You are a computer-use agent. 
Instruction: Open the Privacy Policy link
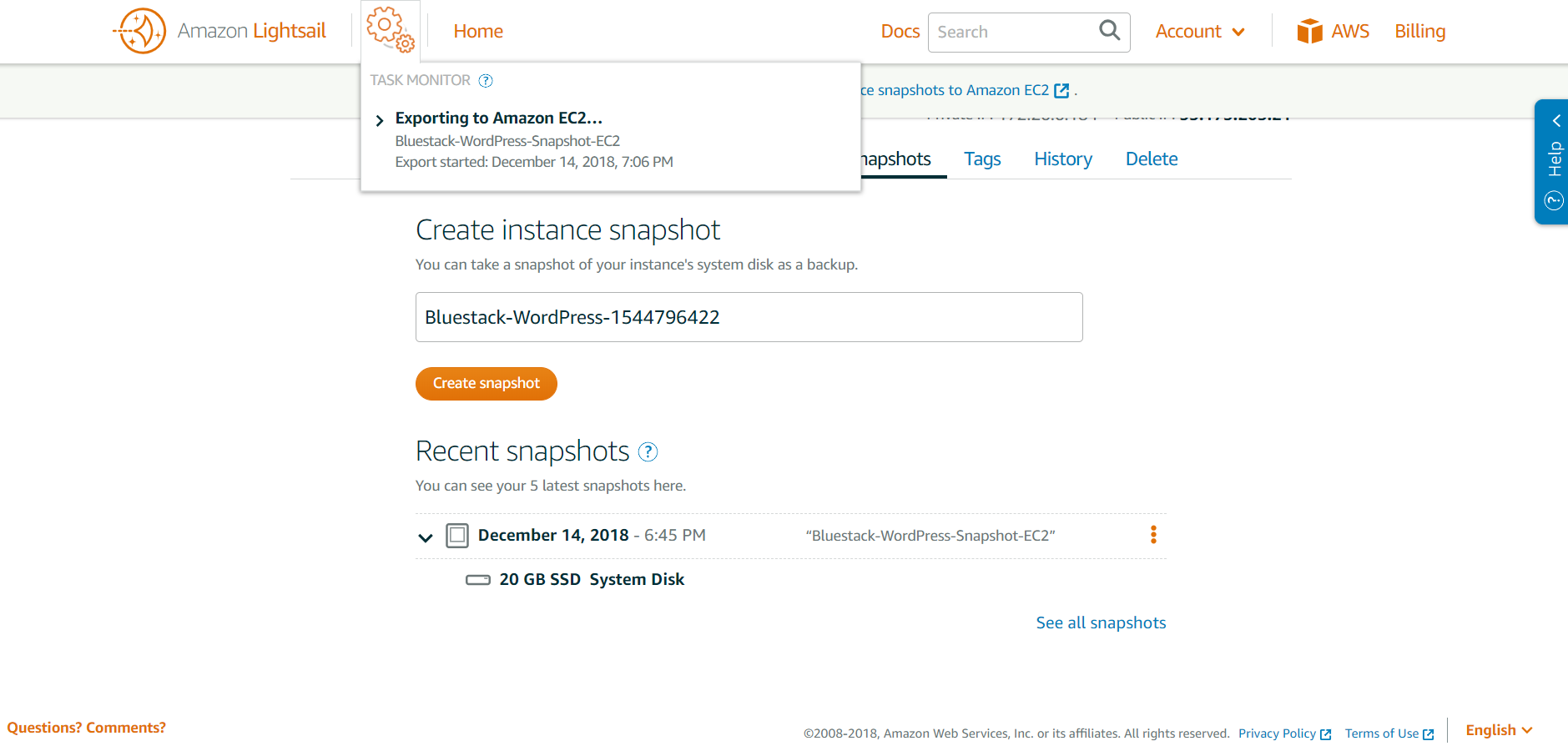tap(1277, 733)
